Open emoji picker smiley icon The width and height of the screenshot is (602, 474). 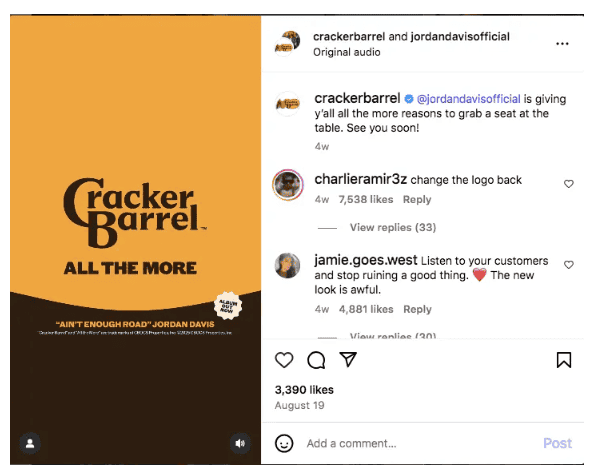tap(284, 443)
